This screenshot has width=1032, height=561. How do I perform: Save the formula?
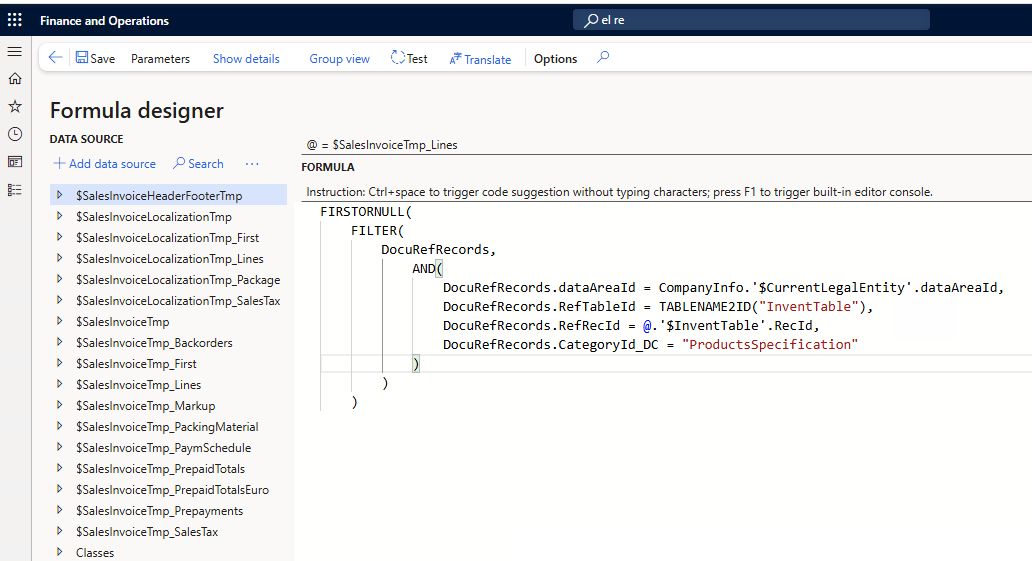(95, 59)
